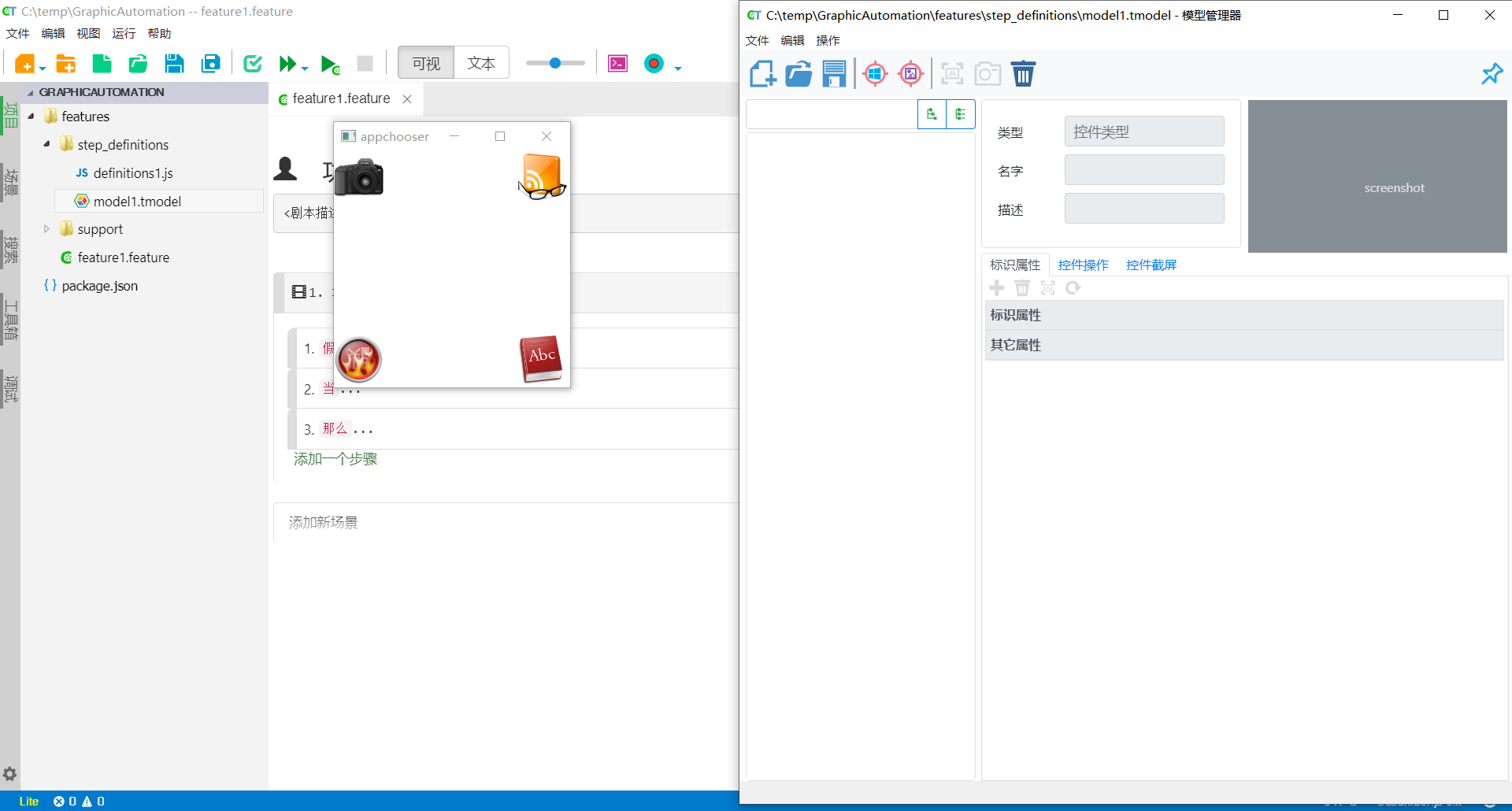The height and width of the screenshot is (811, 1512).
Task: Click the Windows control spy target icon
Action: point(875,74)
